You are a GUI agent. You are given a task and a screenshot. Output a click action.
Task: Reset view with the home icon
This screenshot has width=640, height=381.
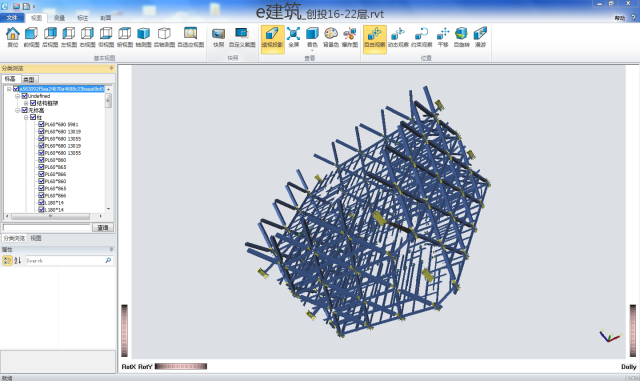[x=13, y=37]
